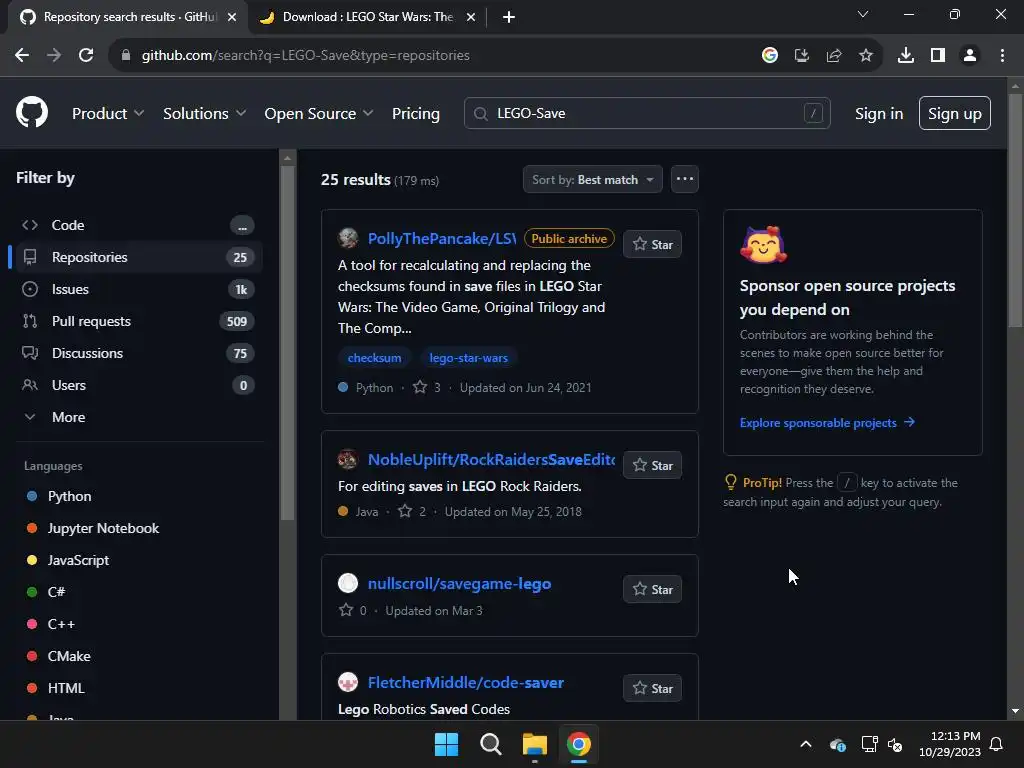Click the install app icon in address bar
1024x768 pixels.
coord(801,56)
